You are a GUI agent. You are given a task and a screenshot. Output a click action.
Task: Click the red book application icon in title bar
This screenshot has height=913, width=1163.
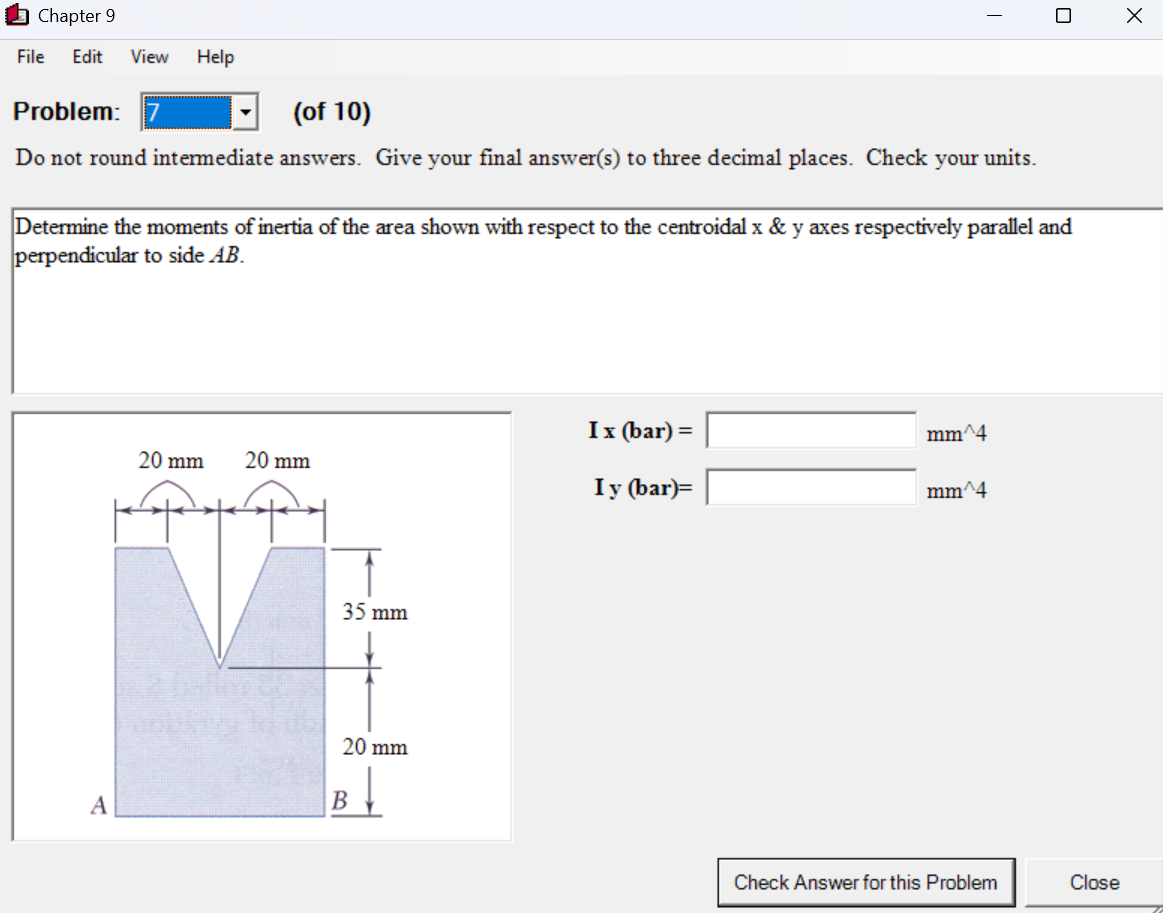[x=17, y=15]
